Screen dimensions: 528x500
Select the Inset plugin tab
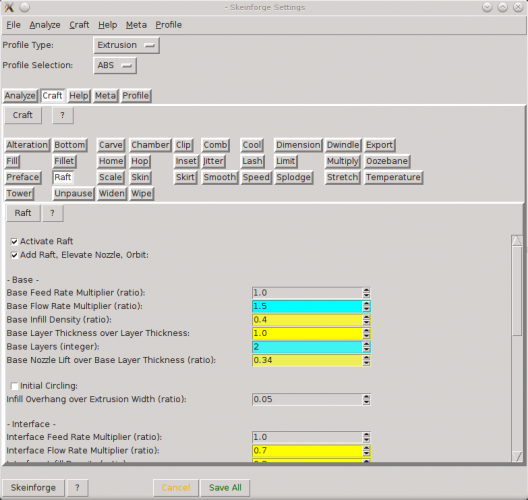(x=186, y=161)
